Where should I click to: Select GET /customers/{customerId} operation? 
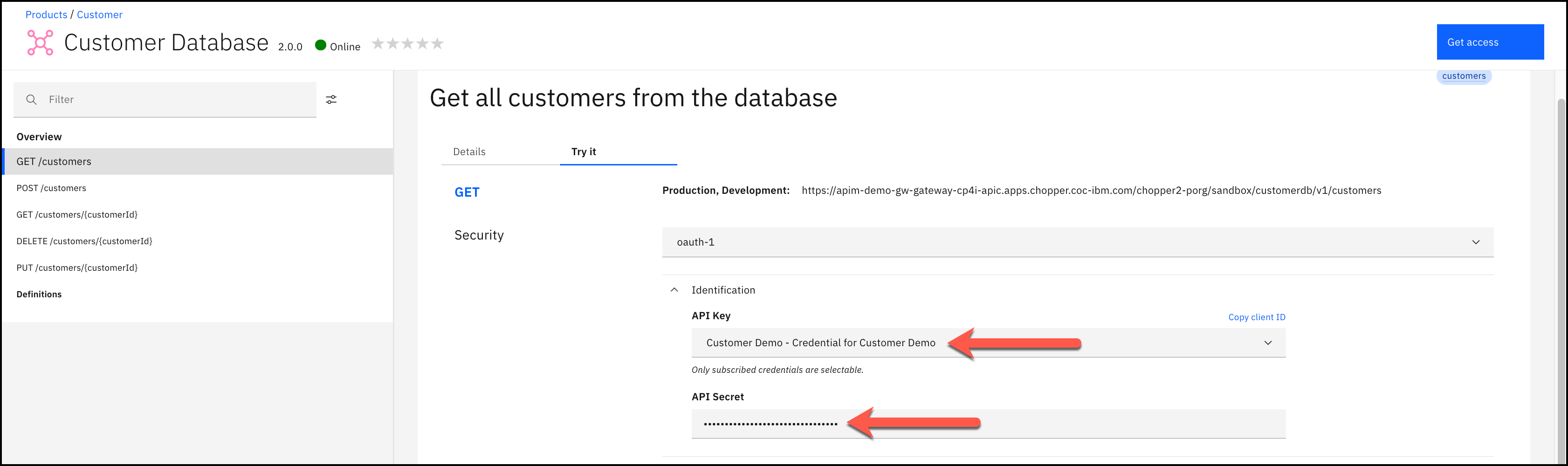pyautogui.click(x=198, y=215)
